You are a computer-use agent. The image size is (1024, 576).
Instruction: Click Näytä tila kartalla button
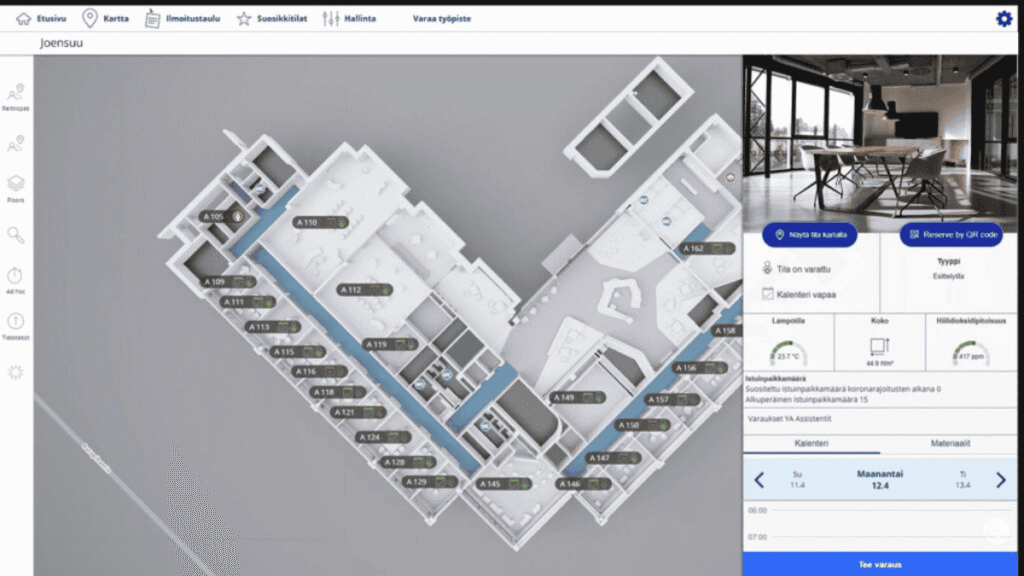810,234
